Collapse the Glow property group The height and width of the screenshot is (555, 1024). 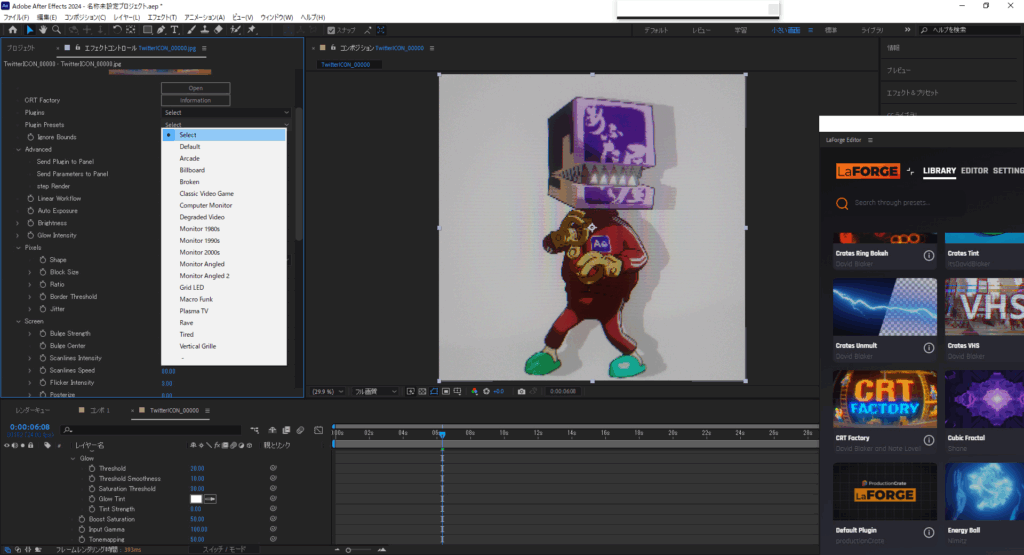point(73,458)
